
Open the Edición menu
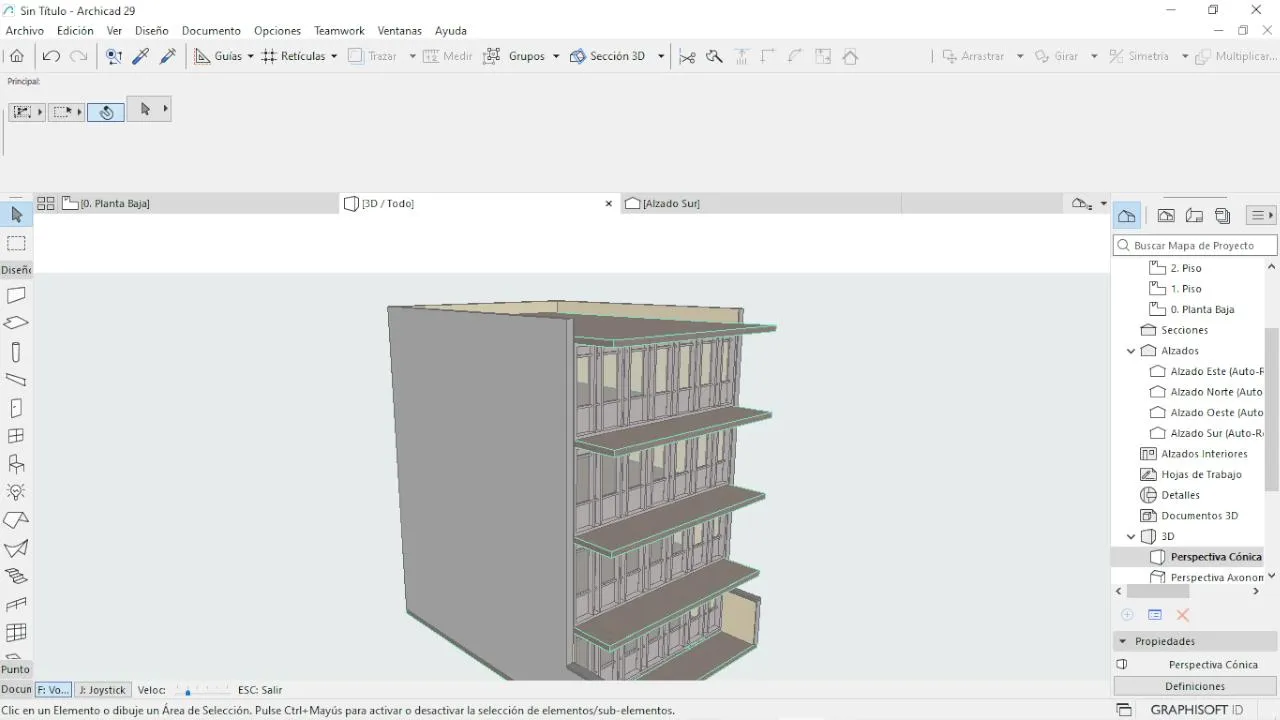75,31
